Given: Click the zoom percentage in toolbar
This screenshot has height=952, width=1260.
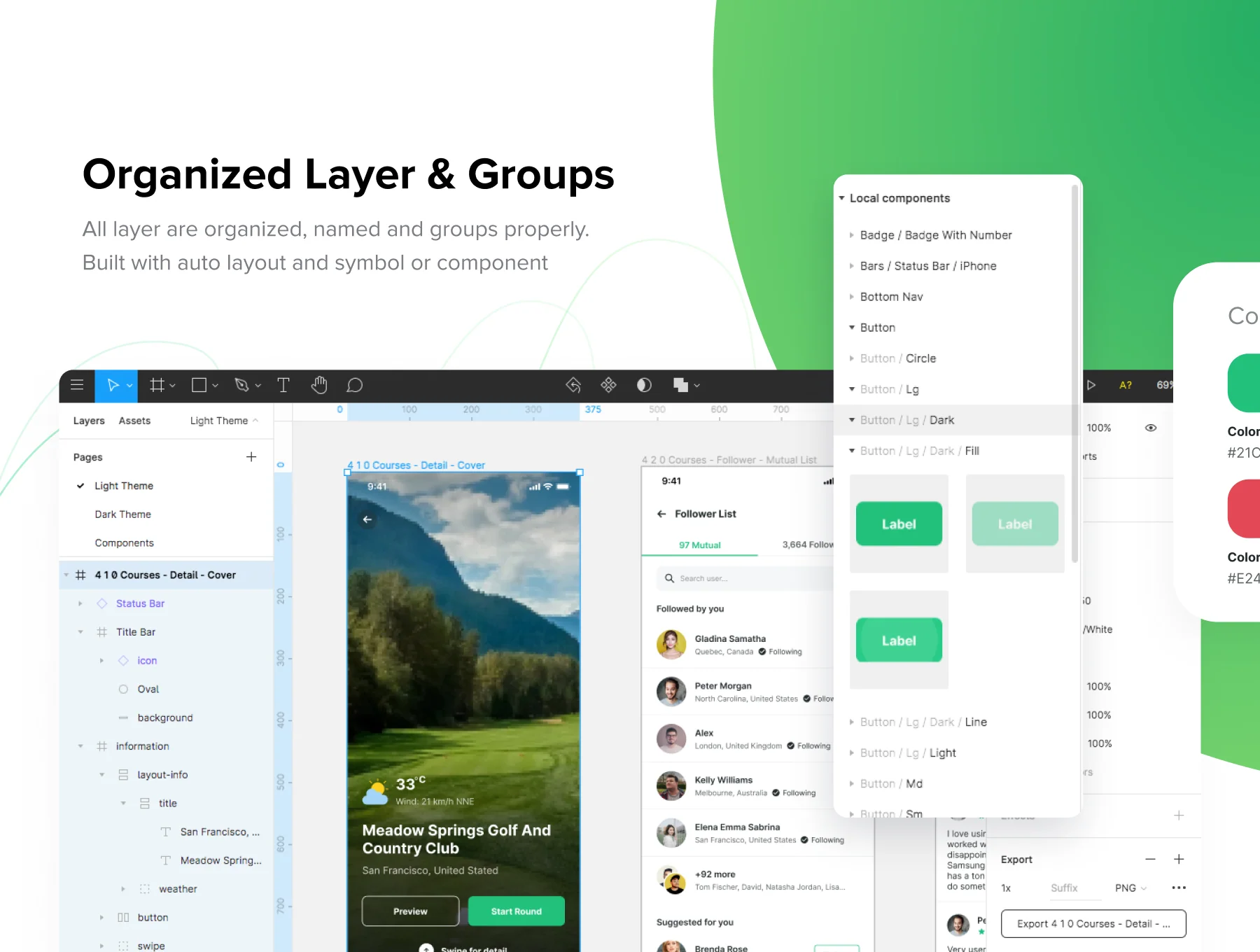Looking at the screenshot, I should (x=1164, y=385).
